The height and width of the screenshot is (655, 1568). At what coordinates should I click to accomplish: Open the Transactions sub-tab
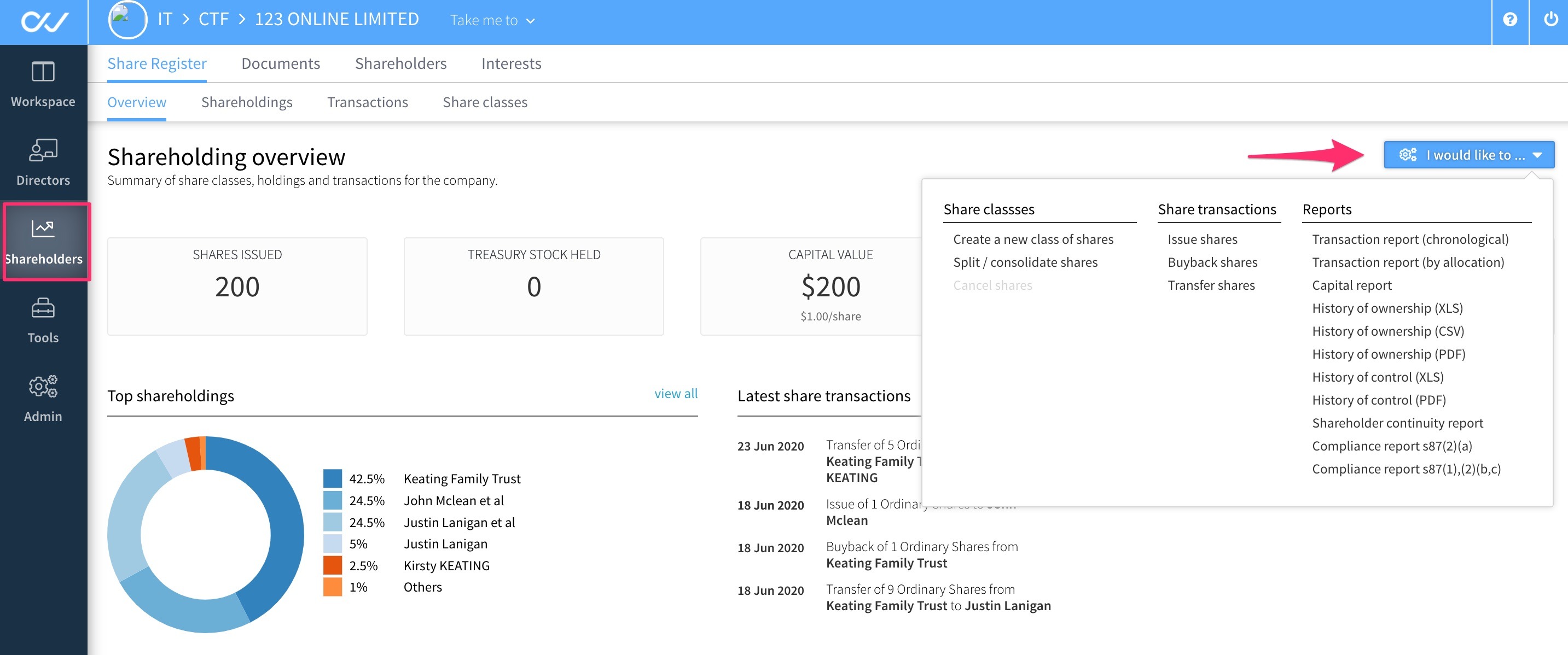point(367,102)
